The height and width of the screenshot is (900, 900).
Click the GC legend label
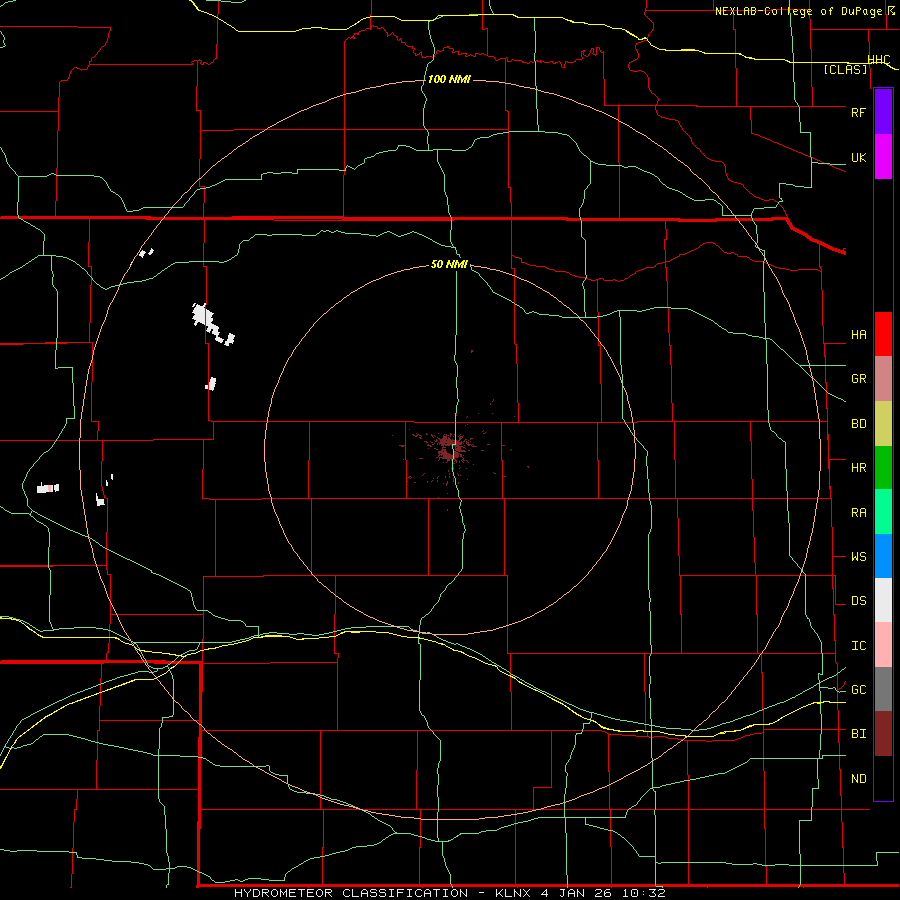click(858, 690)
